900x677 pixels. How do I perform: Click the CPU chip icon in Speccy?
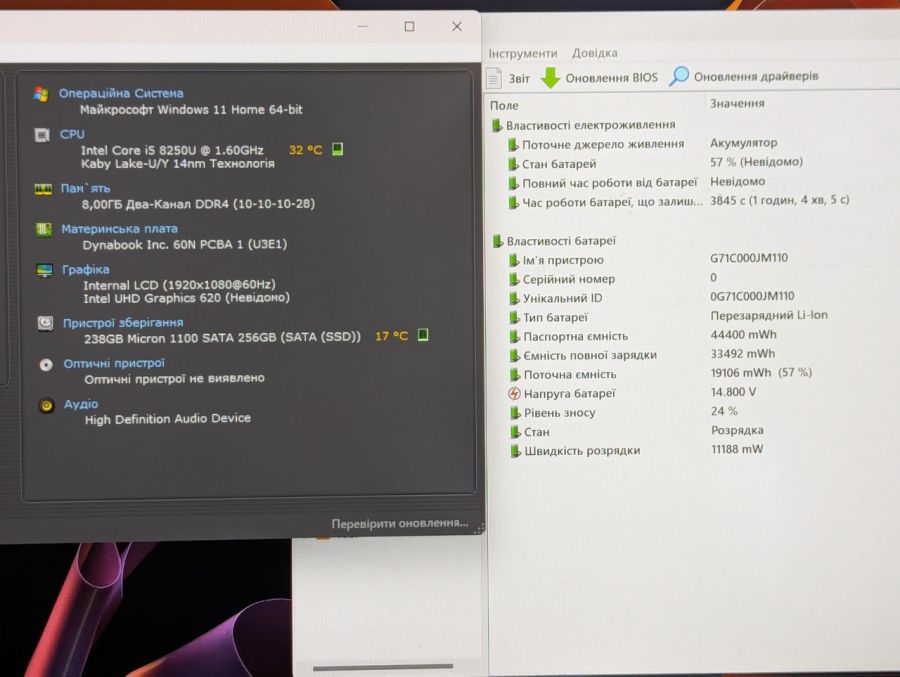[42, 135]
